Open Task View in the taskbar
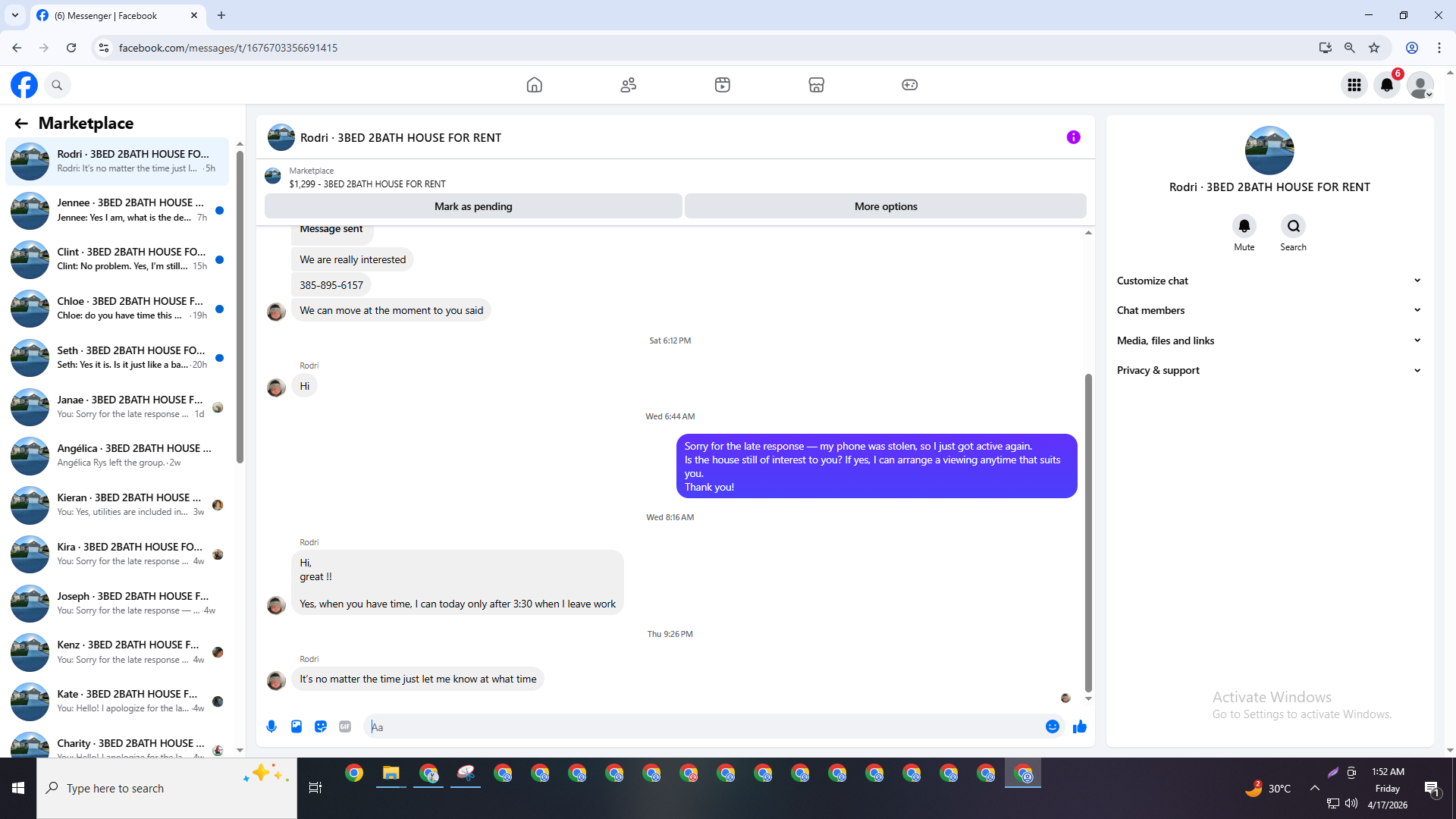Viewport: 1456px width, 819px height. click(315, 788)
